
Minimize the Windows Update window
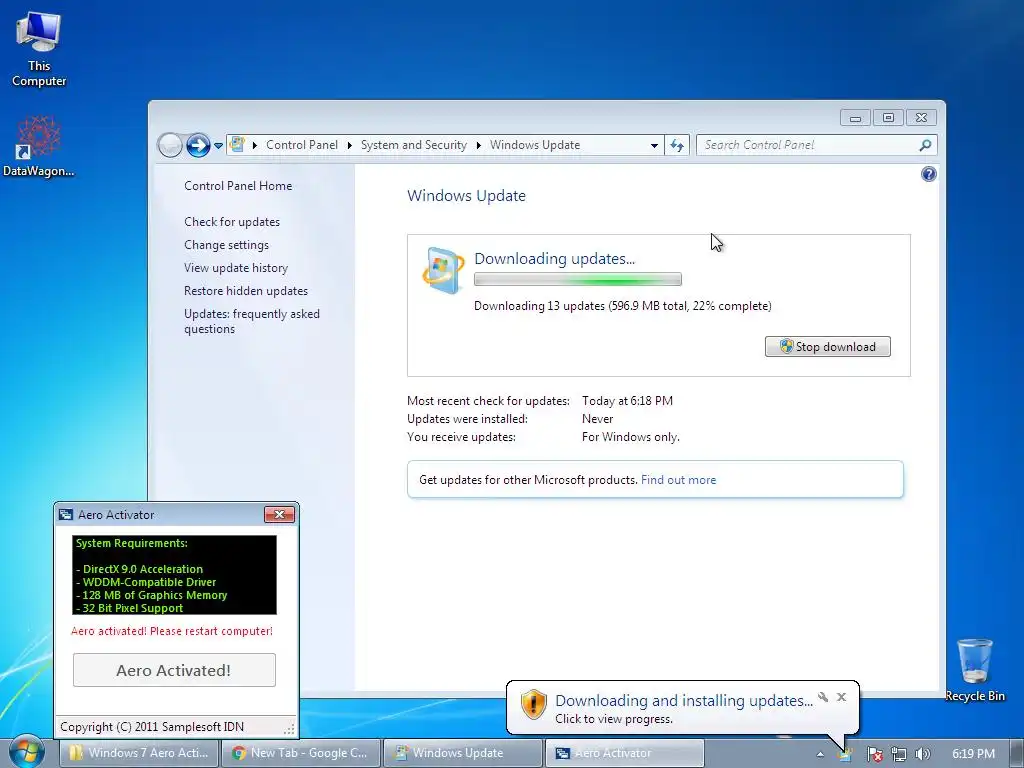point(856,118)
